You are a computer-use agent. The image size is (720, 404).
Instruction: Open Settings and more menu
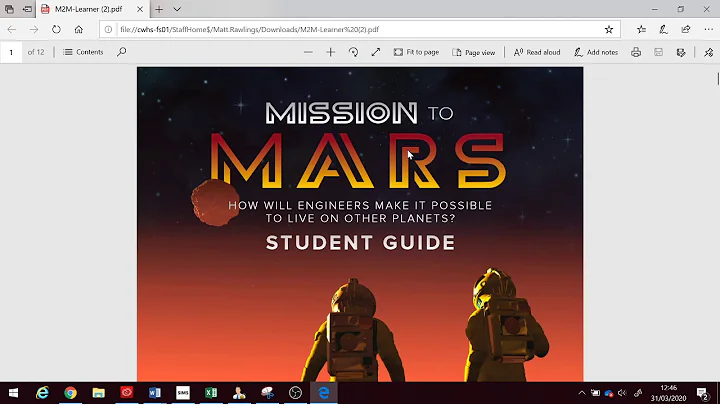click(708, 29)
